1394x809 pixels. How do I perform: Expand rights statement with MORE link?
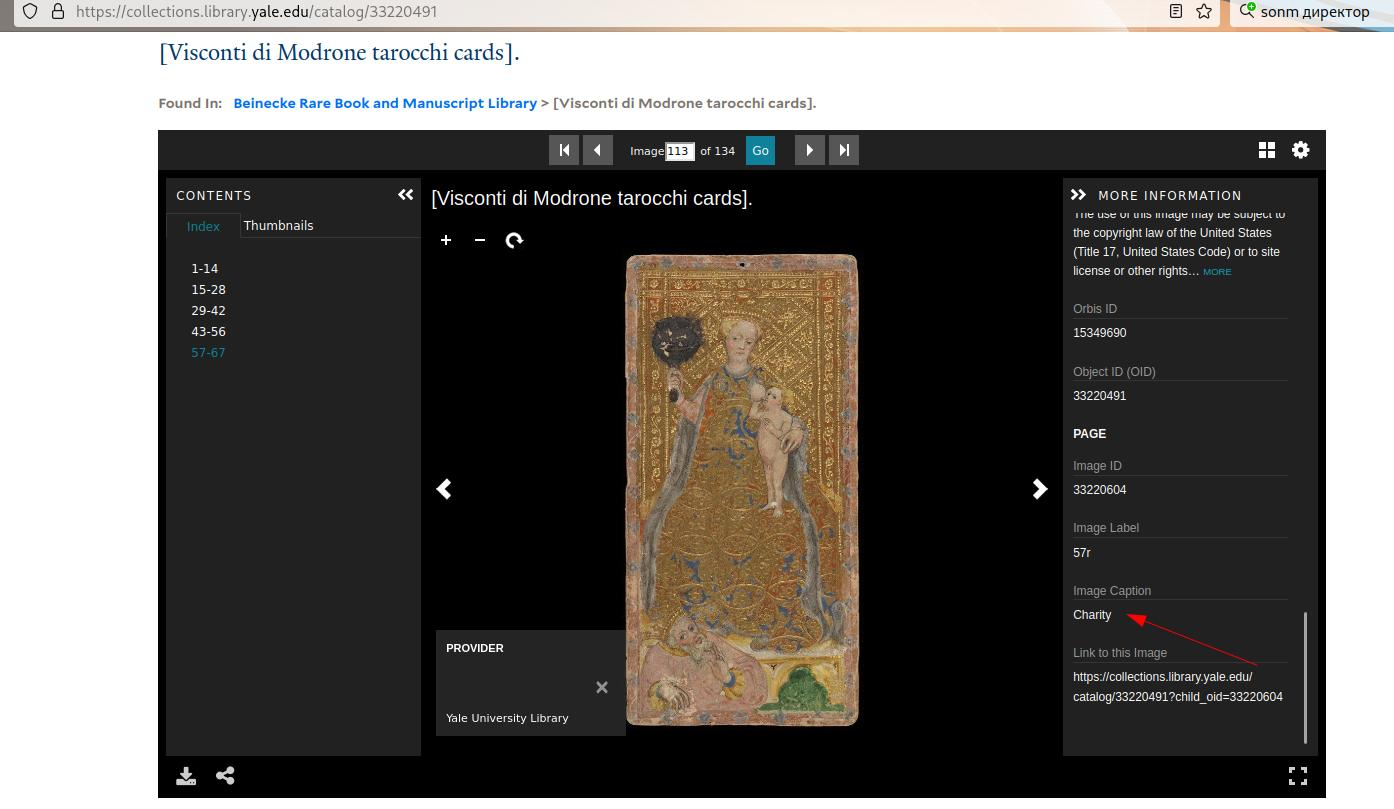click(1217, 272)
